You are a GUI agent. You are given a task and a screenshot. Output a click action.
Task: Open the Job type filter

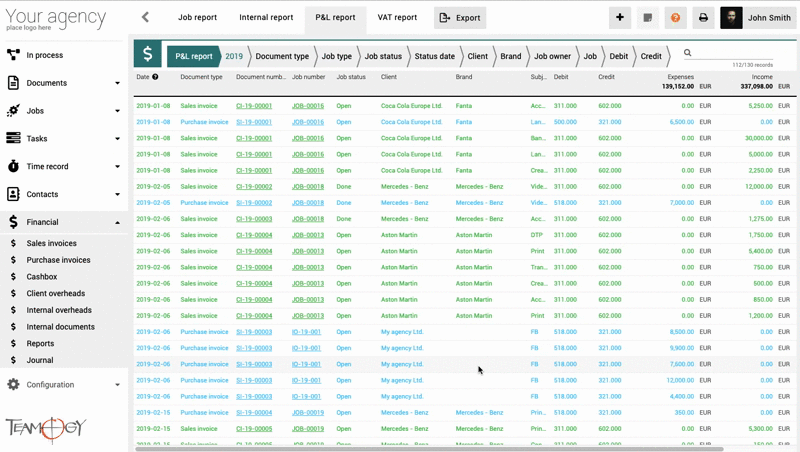pyautogui.click(x=336, y=56)
